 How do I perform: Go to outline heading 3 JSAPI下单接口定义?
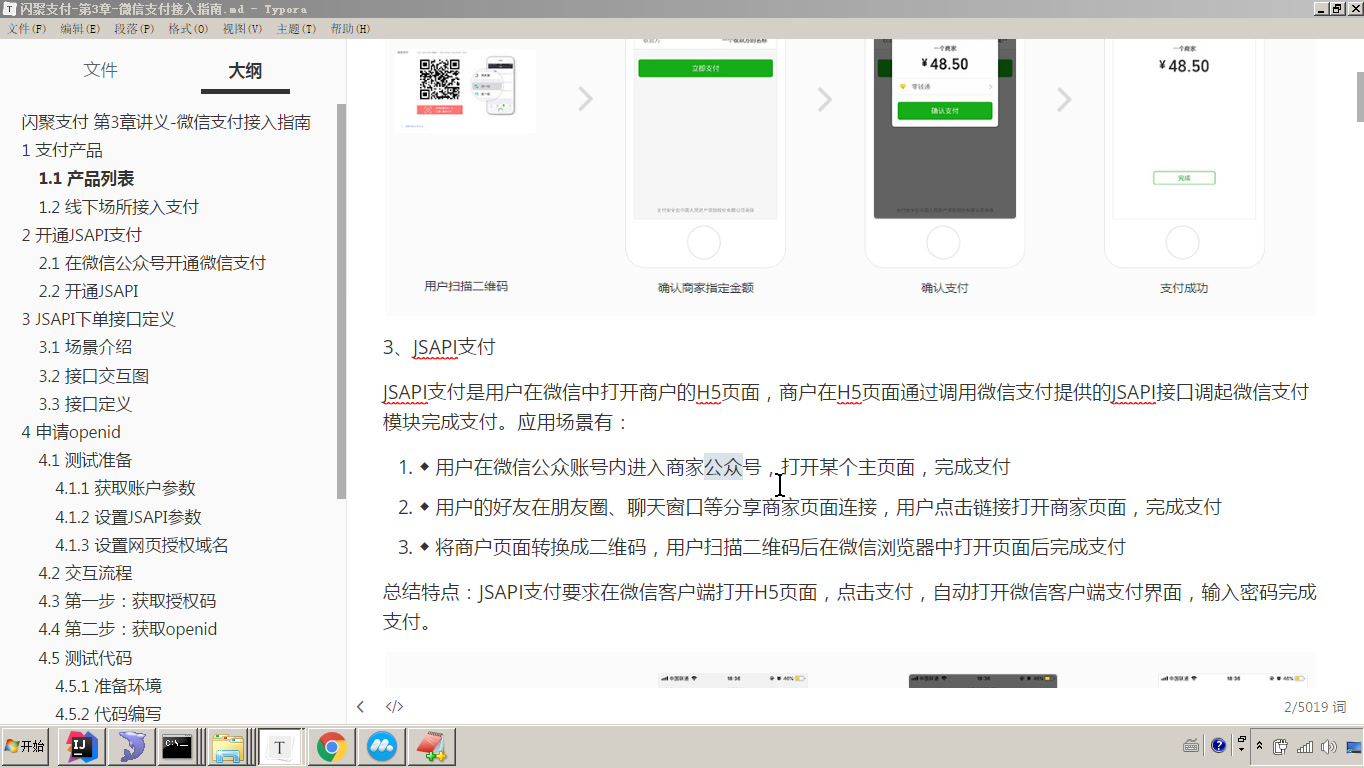[99, 319]
